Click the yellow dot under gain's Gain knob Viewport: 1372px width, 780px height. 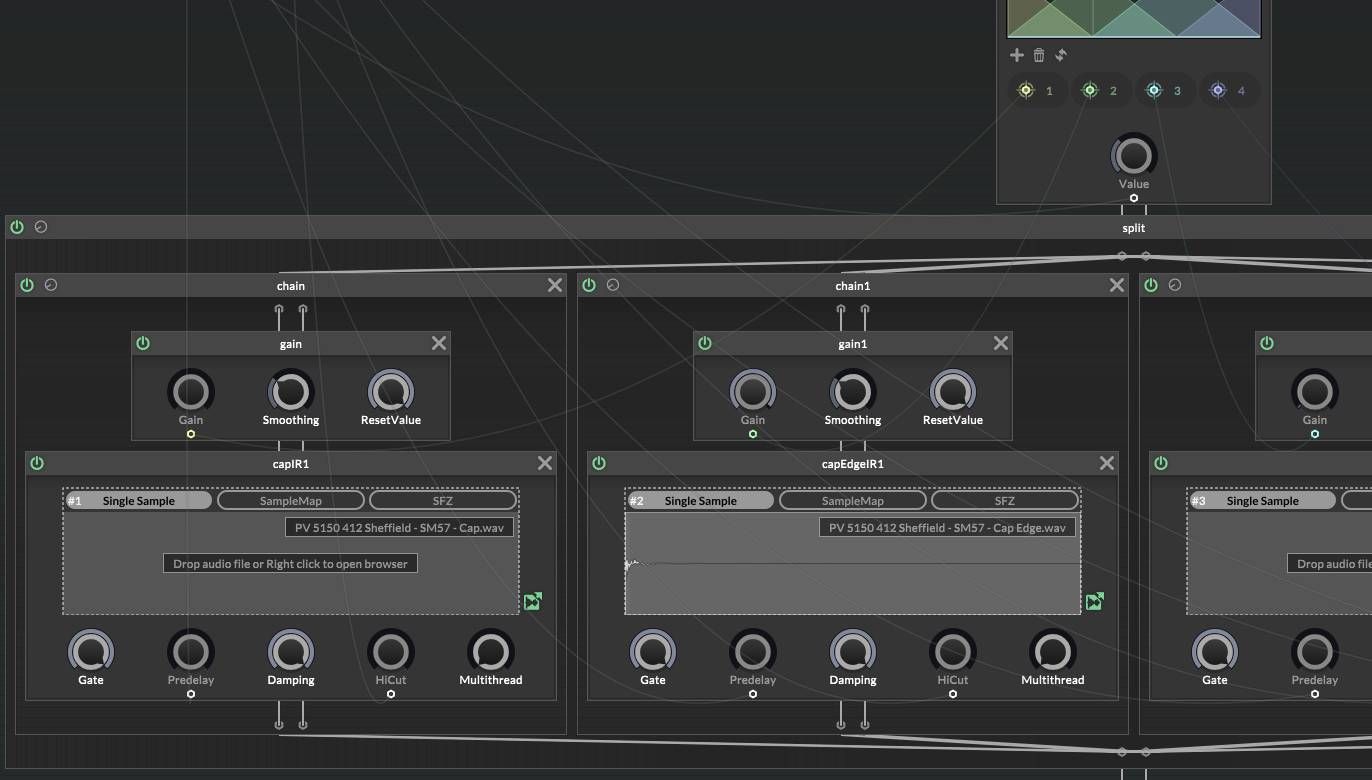191,434
